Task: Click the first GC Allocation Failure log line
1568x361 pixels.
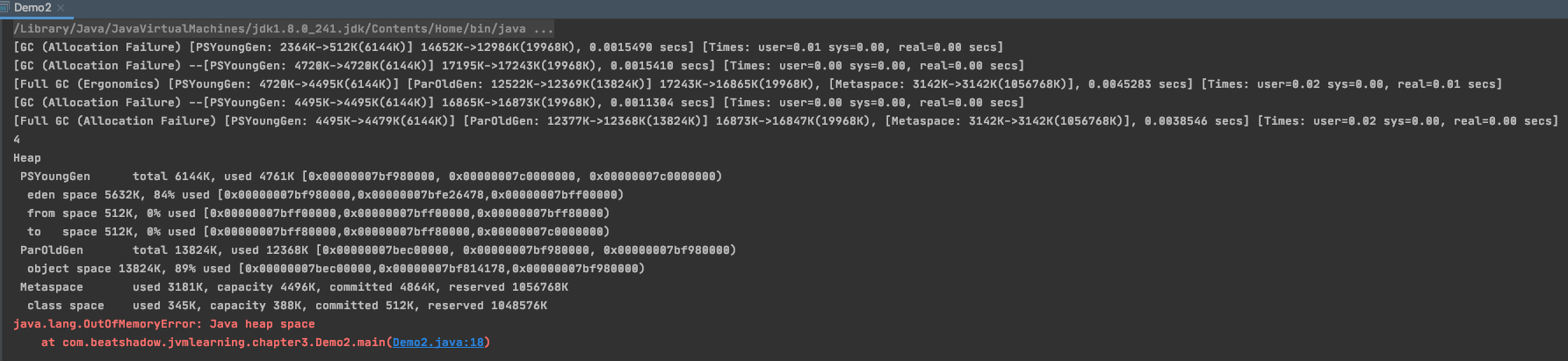Action: (x=509, y=47)
